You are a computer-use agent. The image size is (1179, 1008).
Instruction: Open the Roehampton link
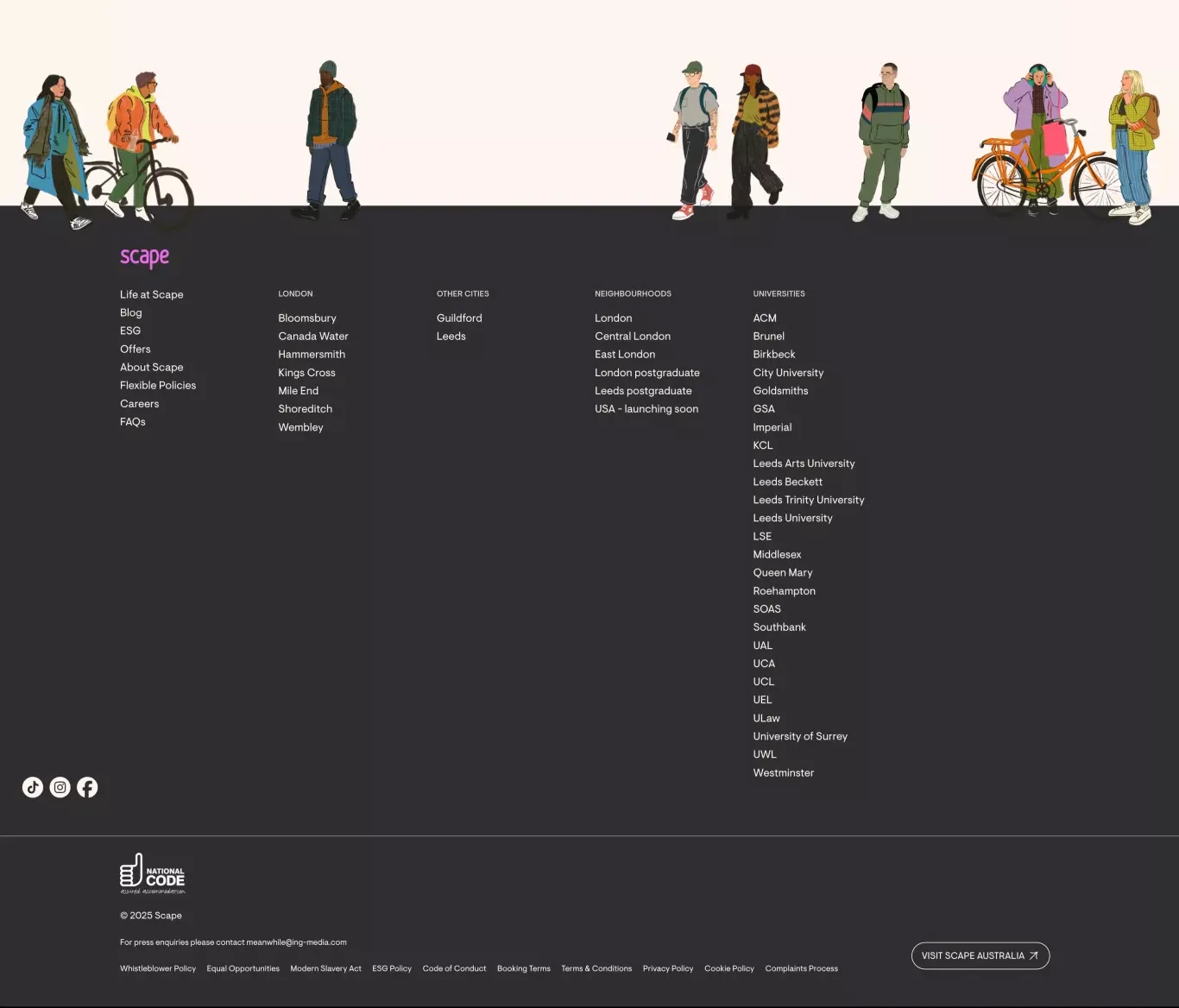(785, 590)
